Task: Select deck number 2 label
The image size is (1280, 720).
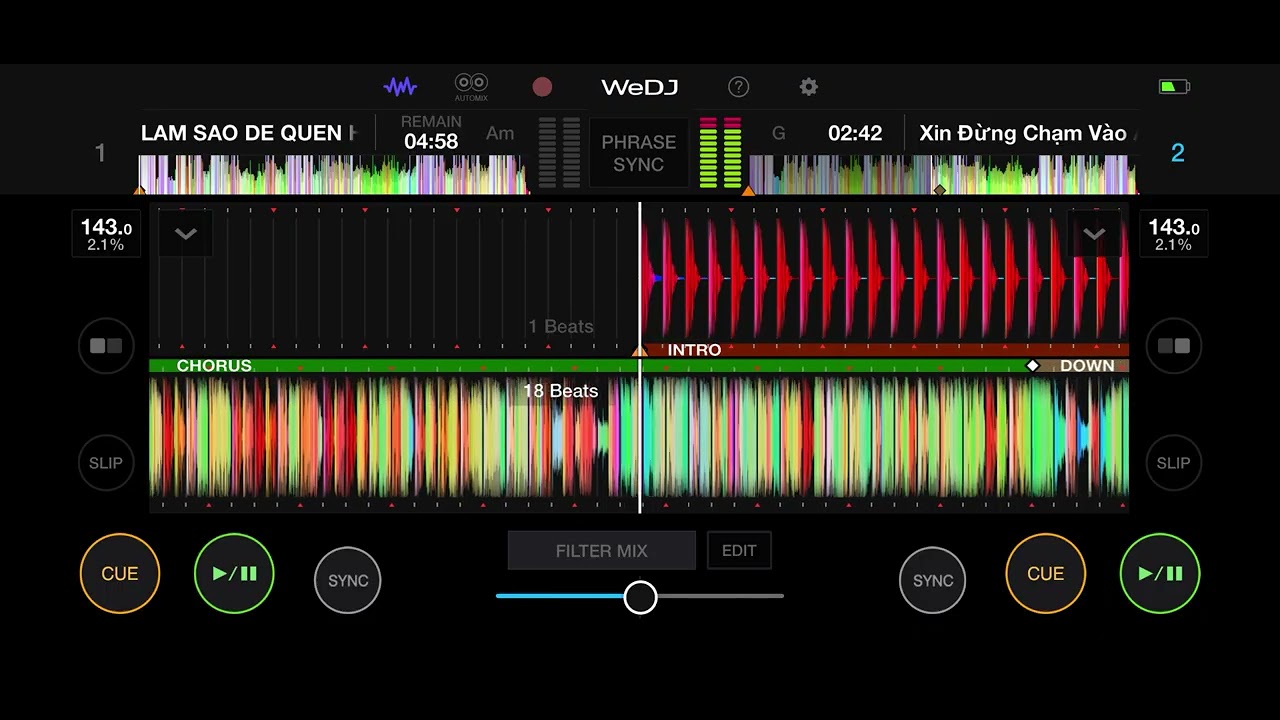Action: click(1178, 153)
